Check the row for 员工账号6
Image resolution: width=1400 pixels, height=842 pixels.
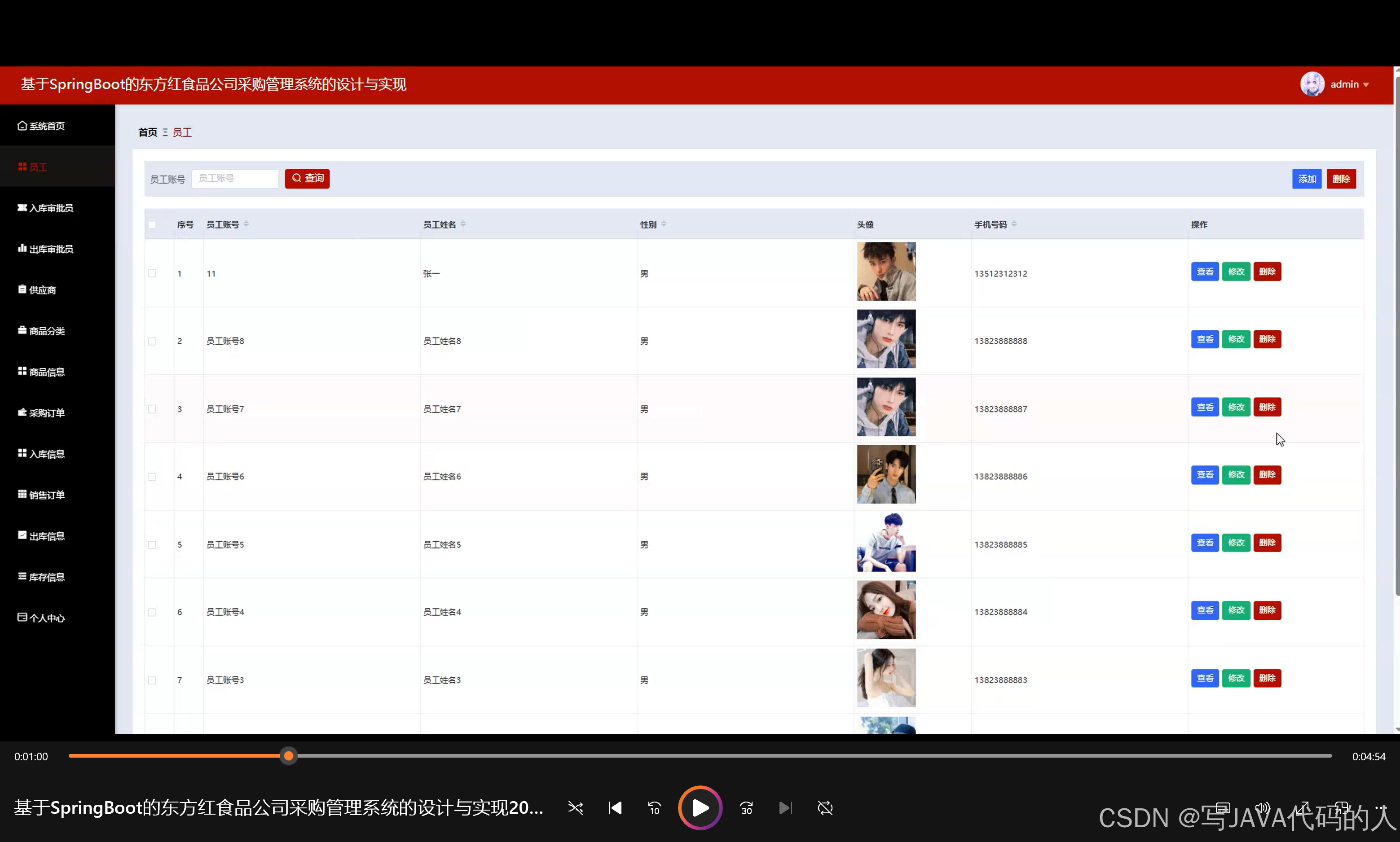click(x=152, y=477)
